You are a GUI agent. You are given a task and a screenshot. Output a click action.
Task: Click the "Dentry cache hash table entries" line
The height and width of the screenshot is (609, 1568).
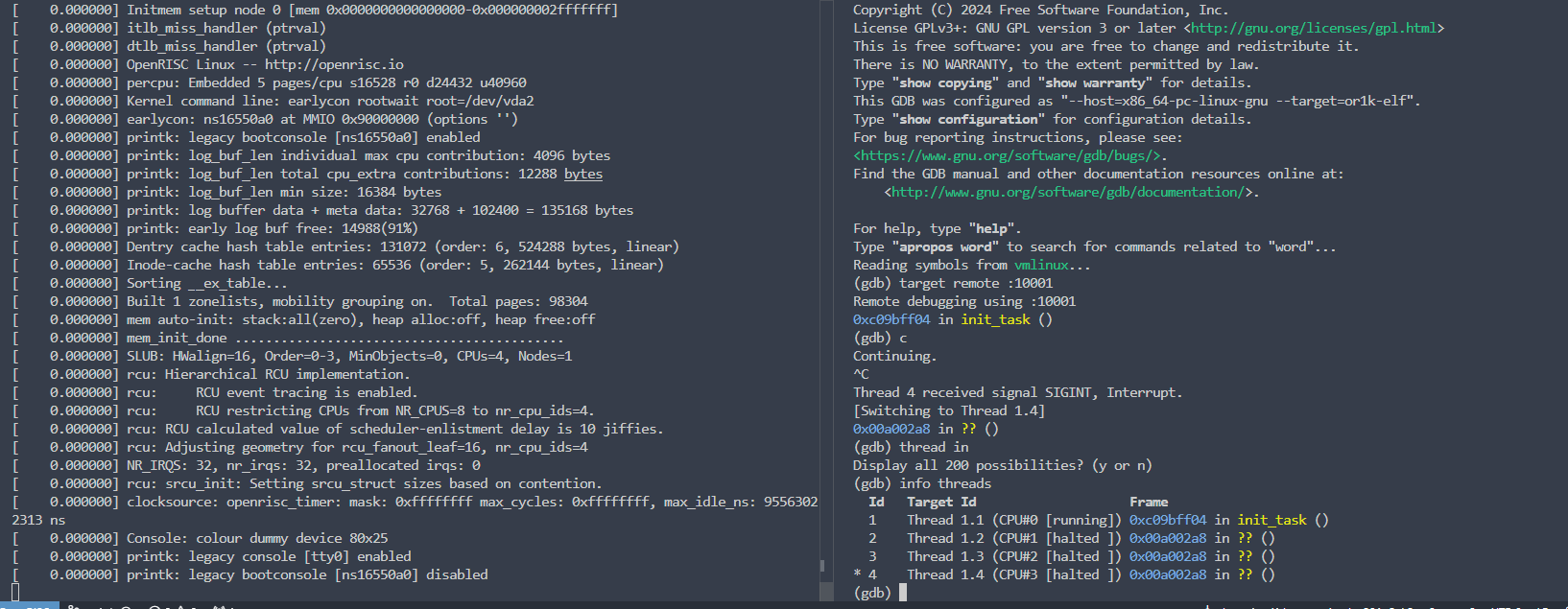pos(345,246)
